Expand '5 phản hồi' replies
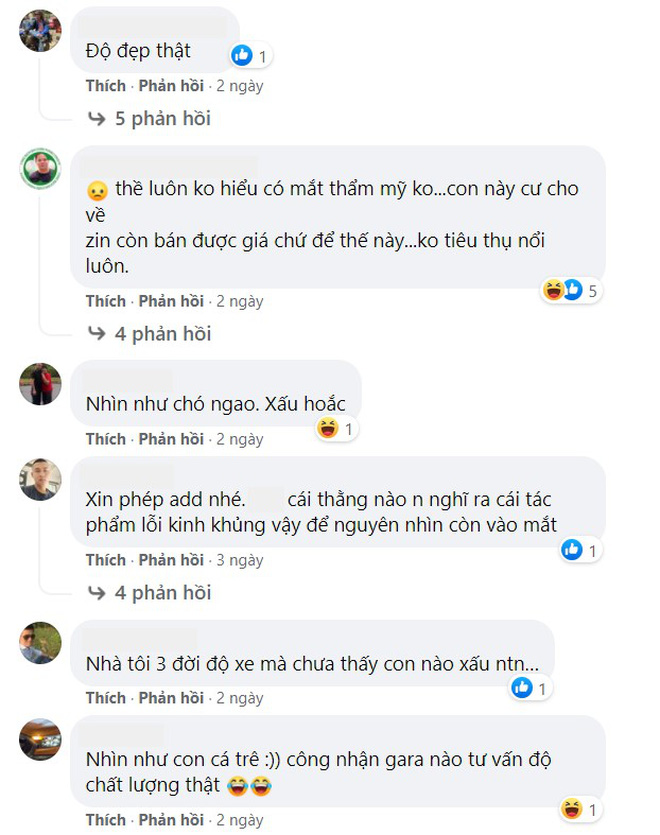The image size is (660, 835). pos(150,118)
